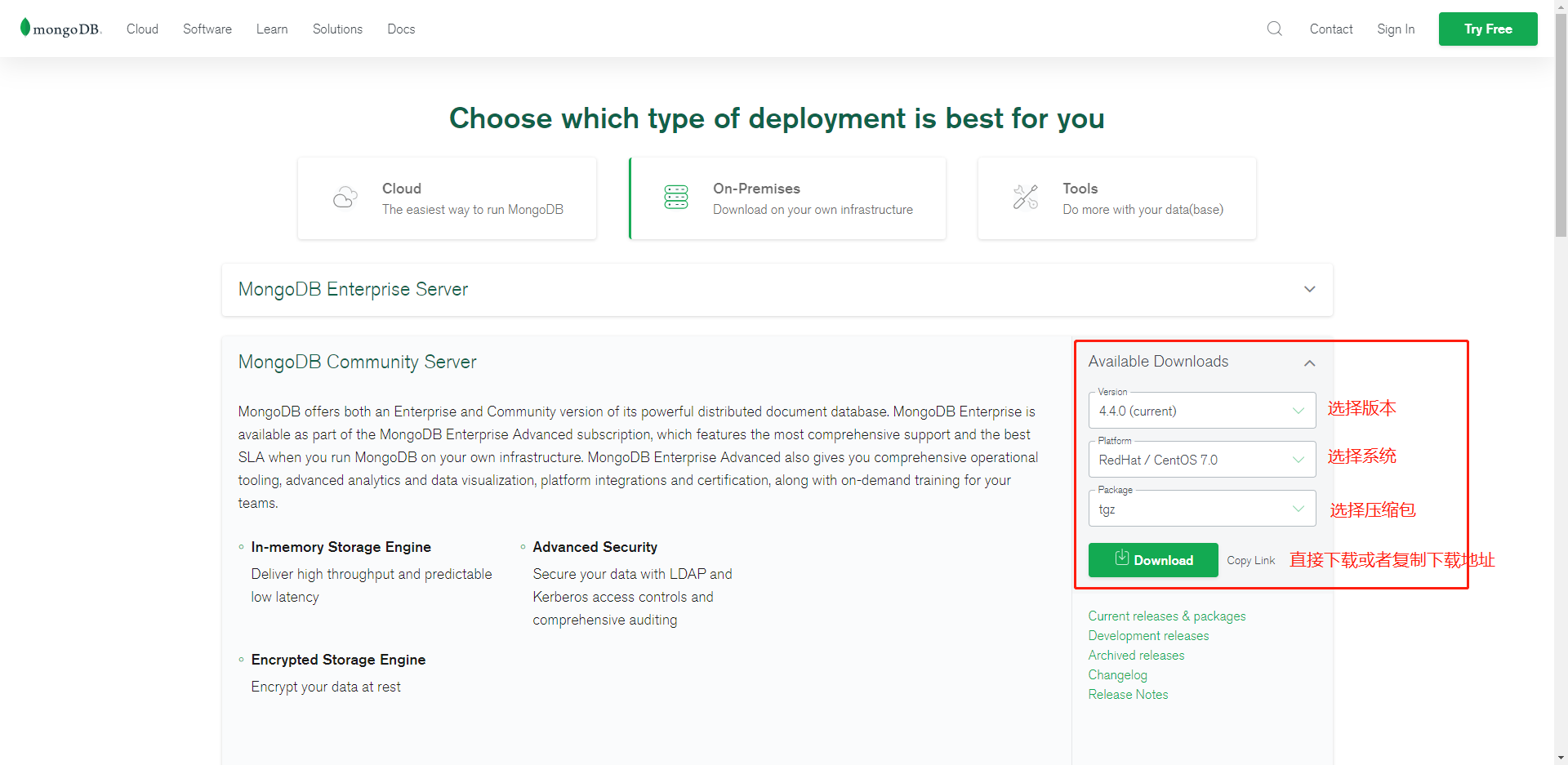Image resolution: width=1568 pixels, height=765 pixels.
Task: Collapse the Available Downloads panel chevron
Action: click(x=1310, y=362)
